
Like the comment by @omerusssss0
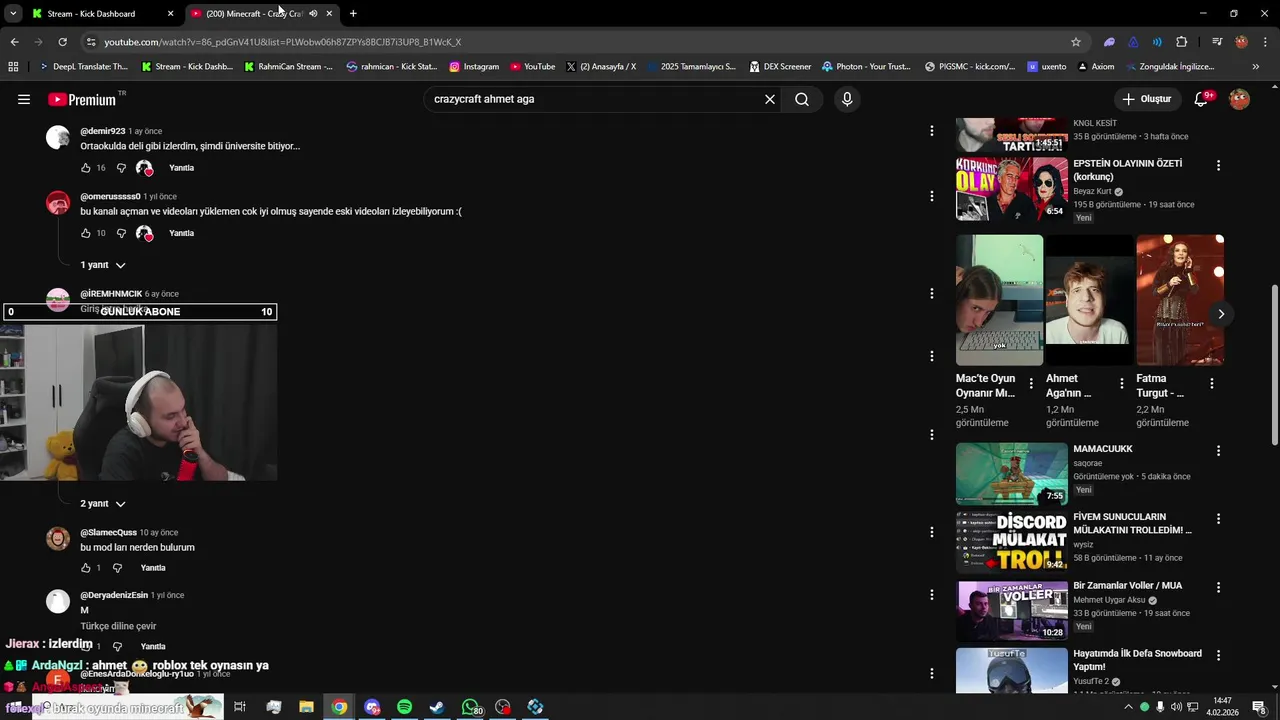86,233
